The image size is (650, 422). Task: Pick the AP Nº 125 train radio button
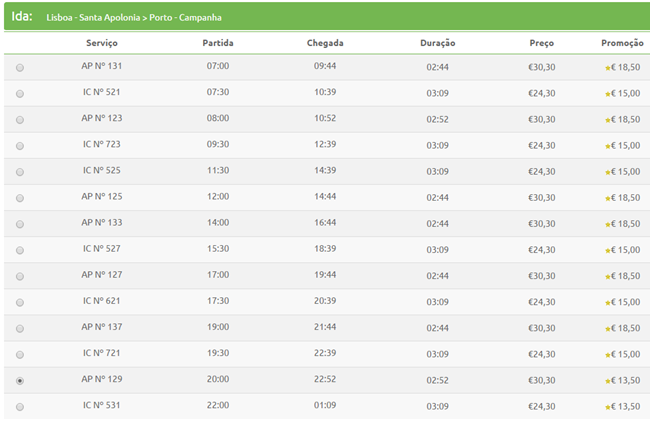(19, 198)
